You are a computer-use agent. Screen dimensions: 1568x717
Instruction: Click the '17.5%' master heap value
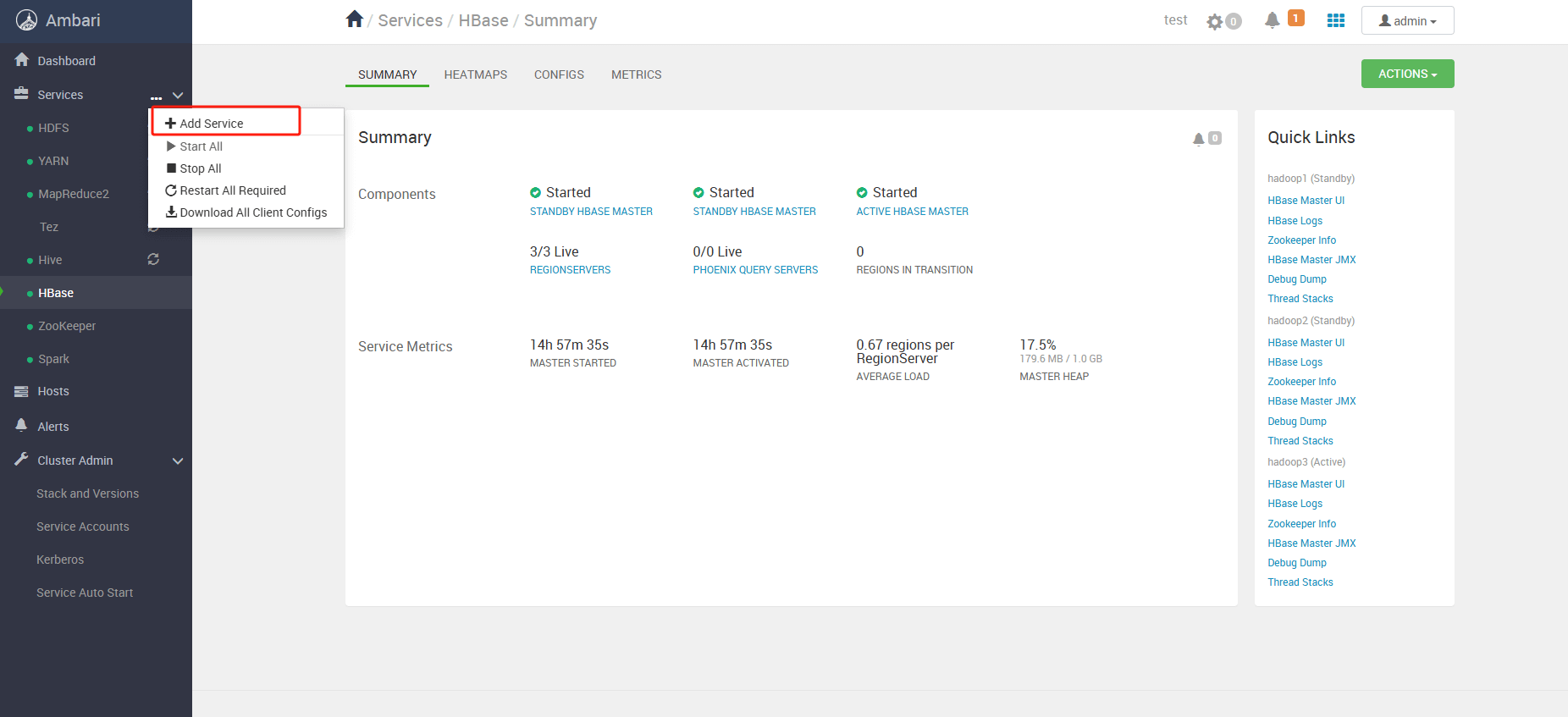point(1037,345)
